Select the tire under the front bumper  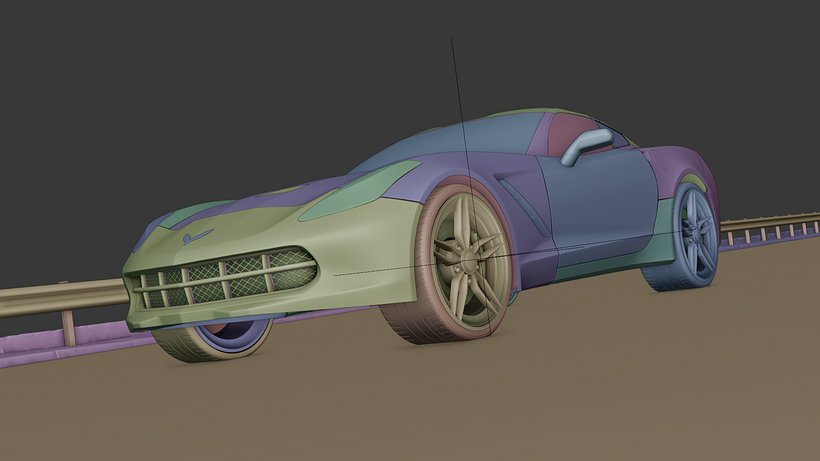212,342
